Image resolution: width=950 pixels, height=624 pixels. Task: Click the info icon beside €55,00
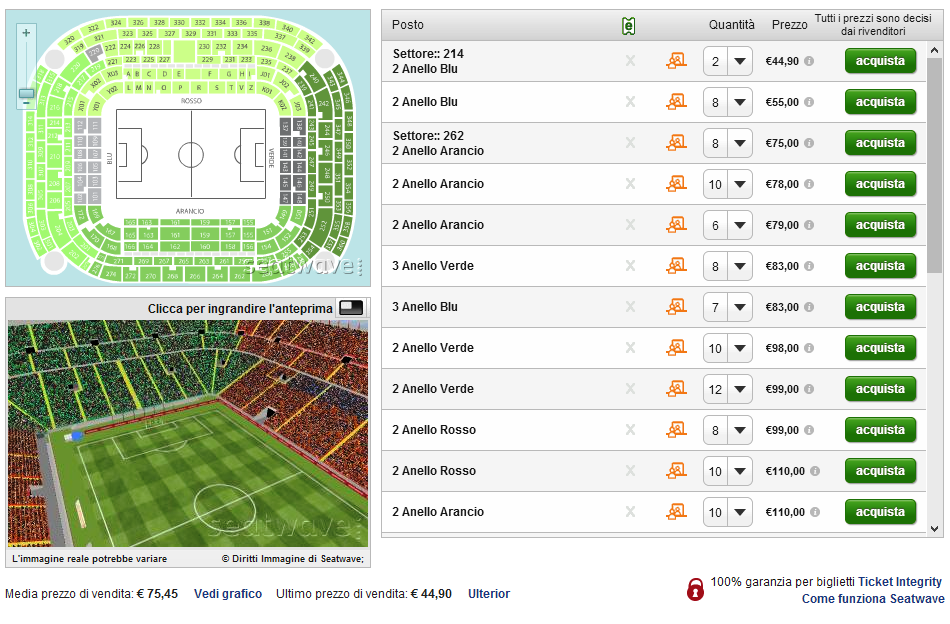click(809, 102)
